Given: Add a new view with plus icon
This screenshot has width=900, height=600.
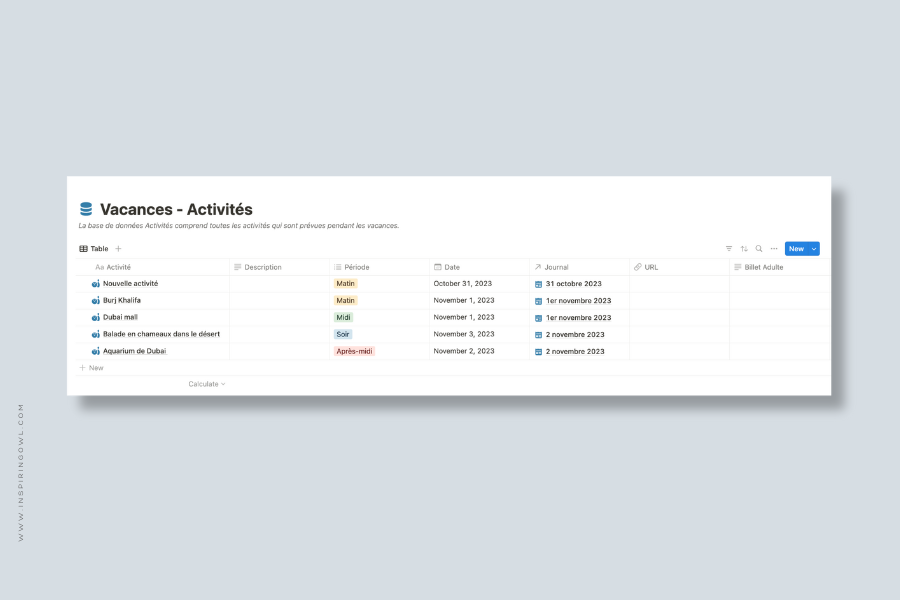Looking at the screenshot, I should click(x=118, y=249).
